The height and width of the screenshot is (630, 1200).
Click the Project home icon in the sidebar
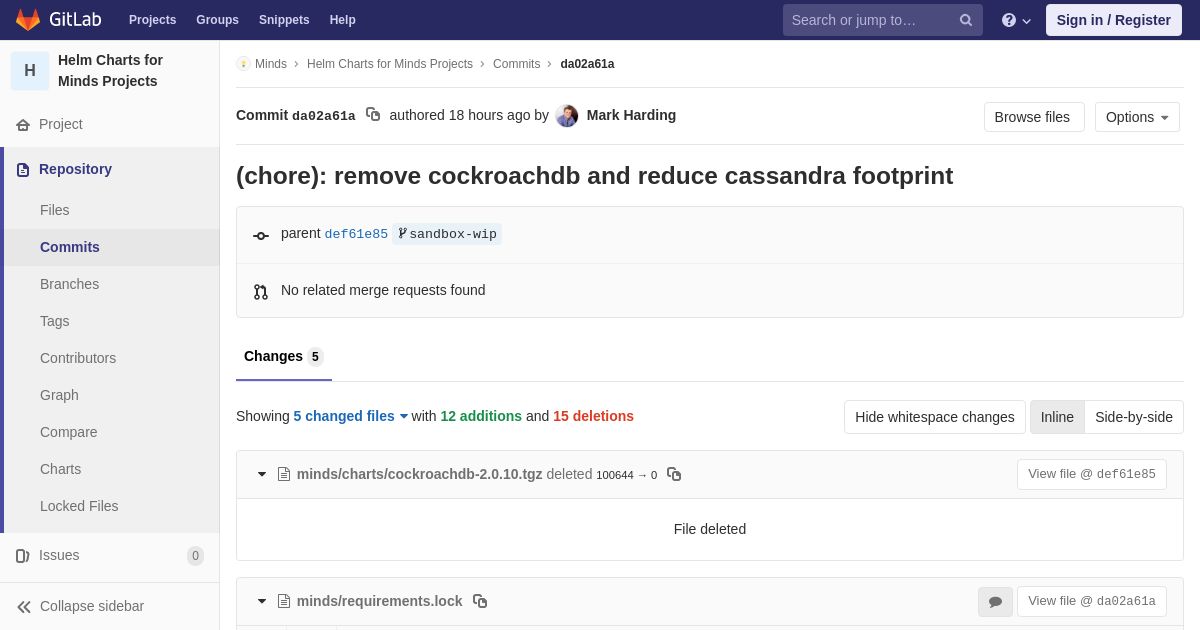click(23, 125)
